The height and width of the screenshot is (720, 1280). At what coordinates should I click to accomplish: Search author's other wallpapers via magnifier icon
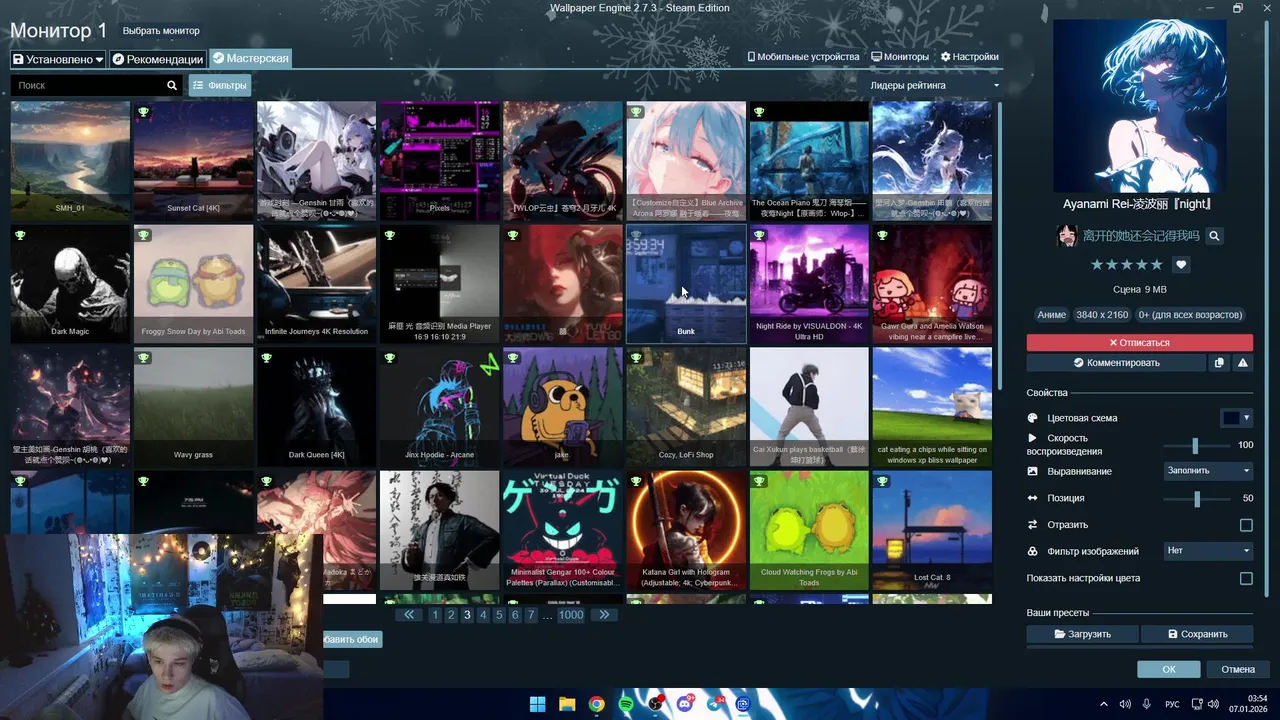click(x=1214, y=236)
